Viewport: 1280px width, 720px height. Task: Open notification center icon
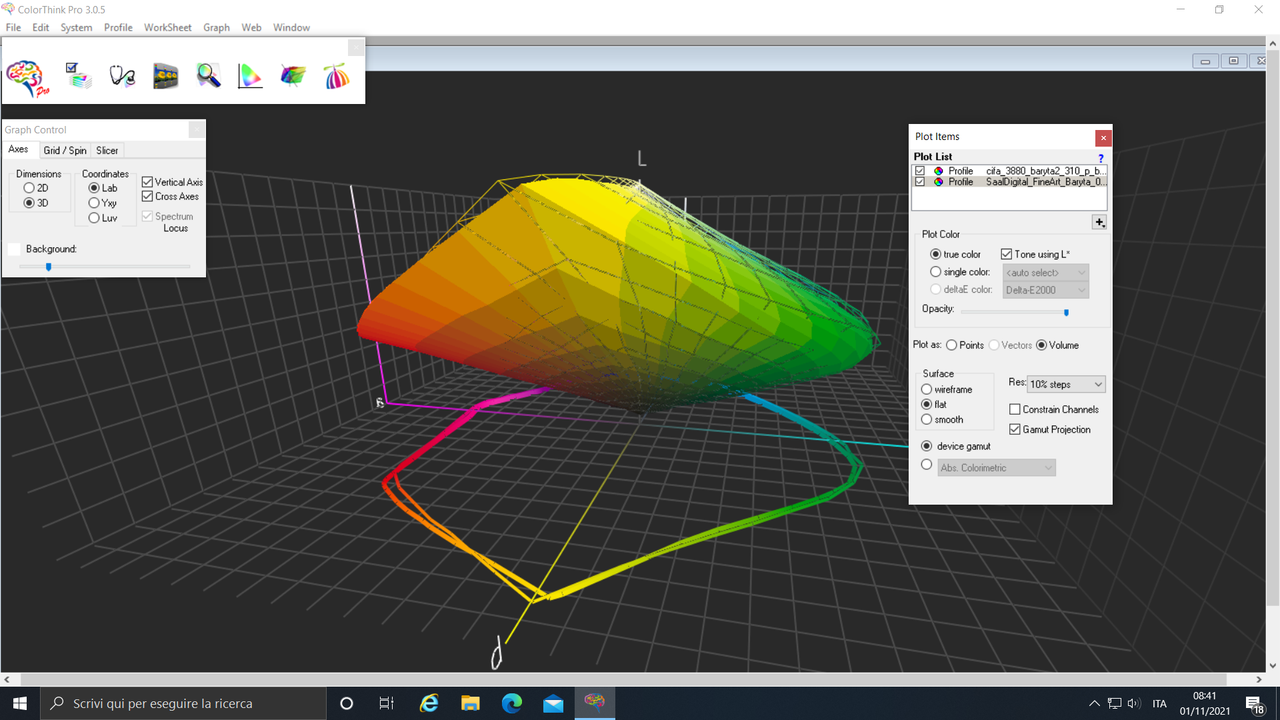coord(1254,703)
